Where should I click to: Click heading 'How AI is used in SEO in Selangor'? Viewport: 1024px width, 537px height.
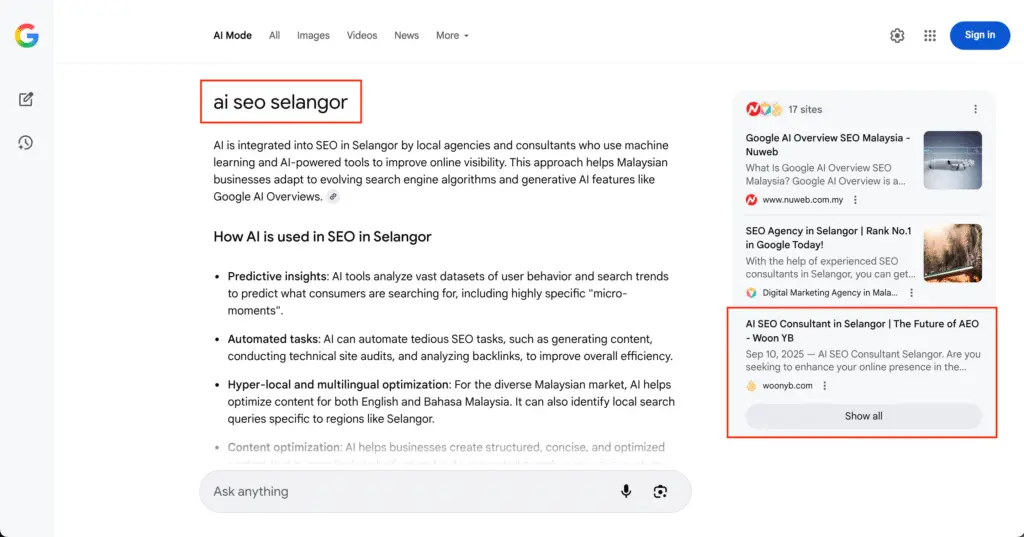[322, 236]
